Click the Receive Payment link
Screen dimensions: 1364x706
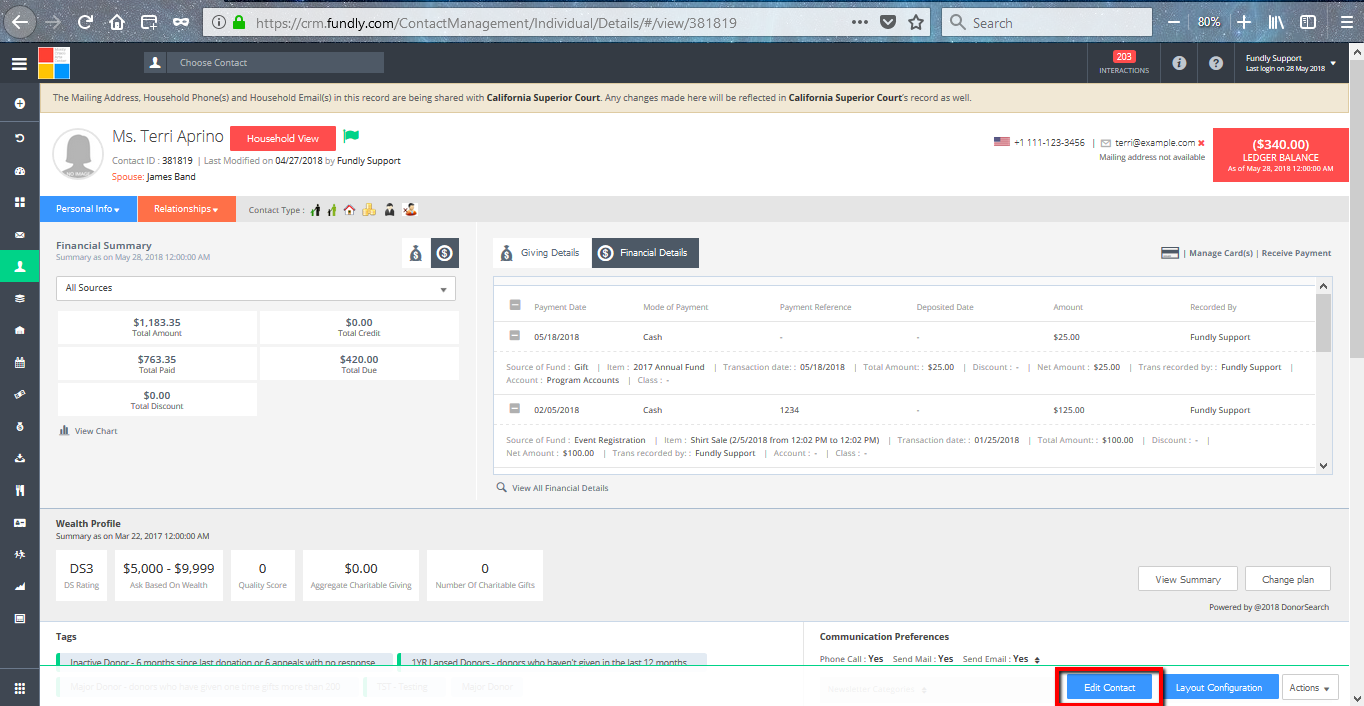pyautogui.click(x=1296, y=253)
